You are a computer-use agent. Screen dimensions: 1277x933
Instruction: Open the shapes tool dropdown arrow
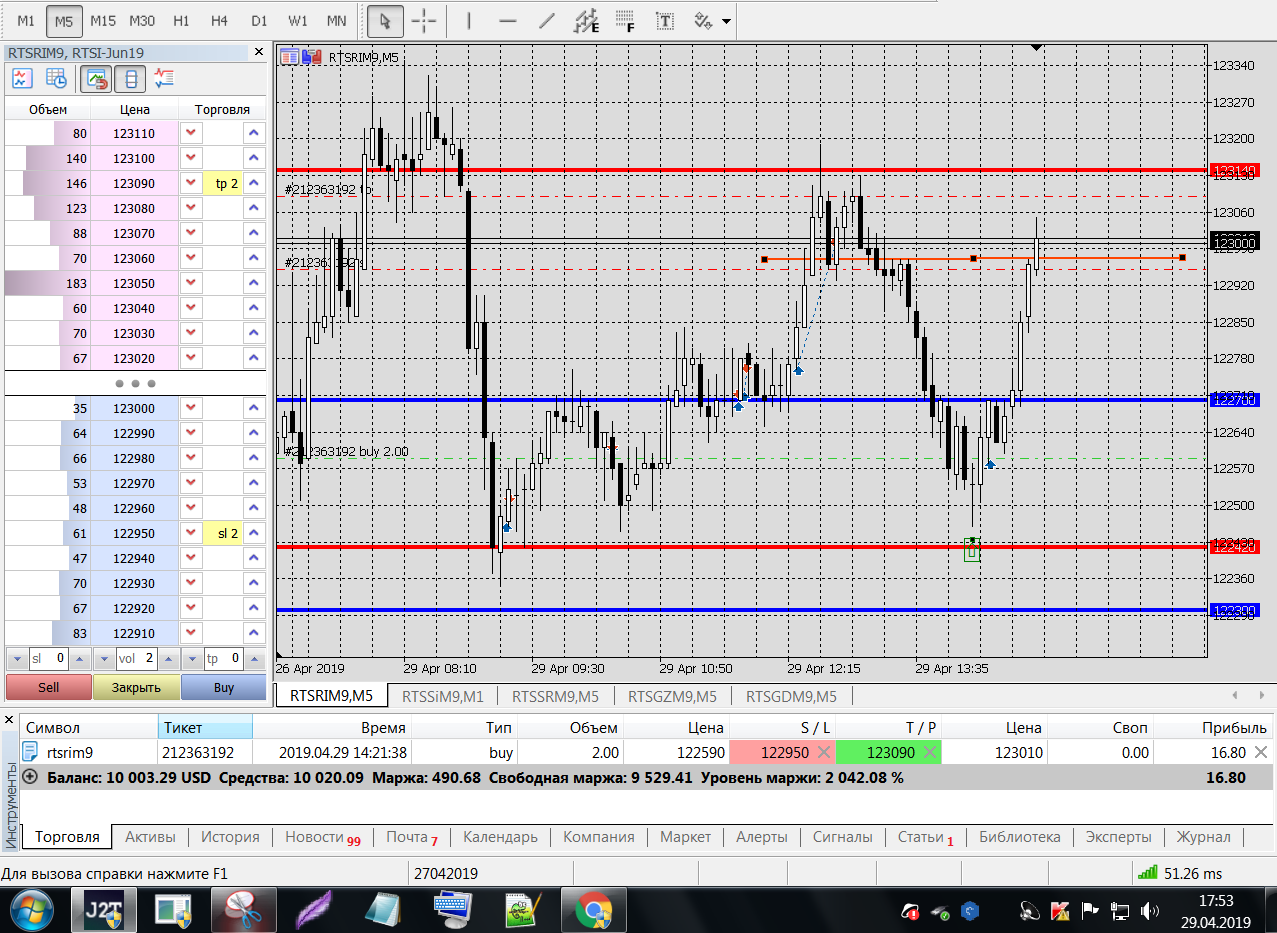(725, 21)
